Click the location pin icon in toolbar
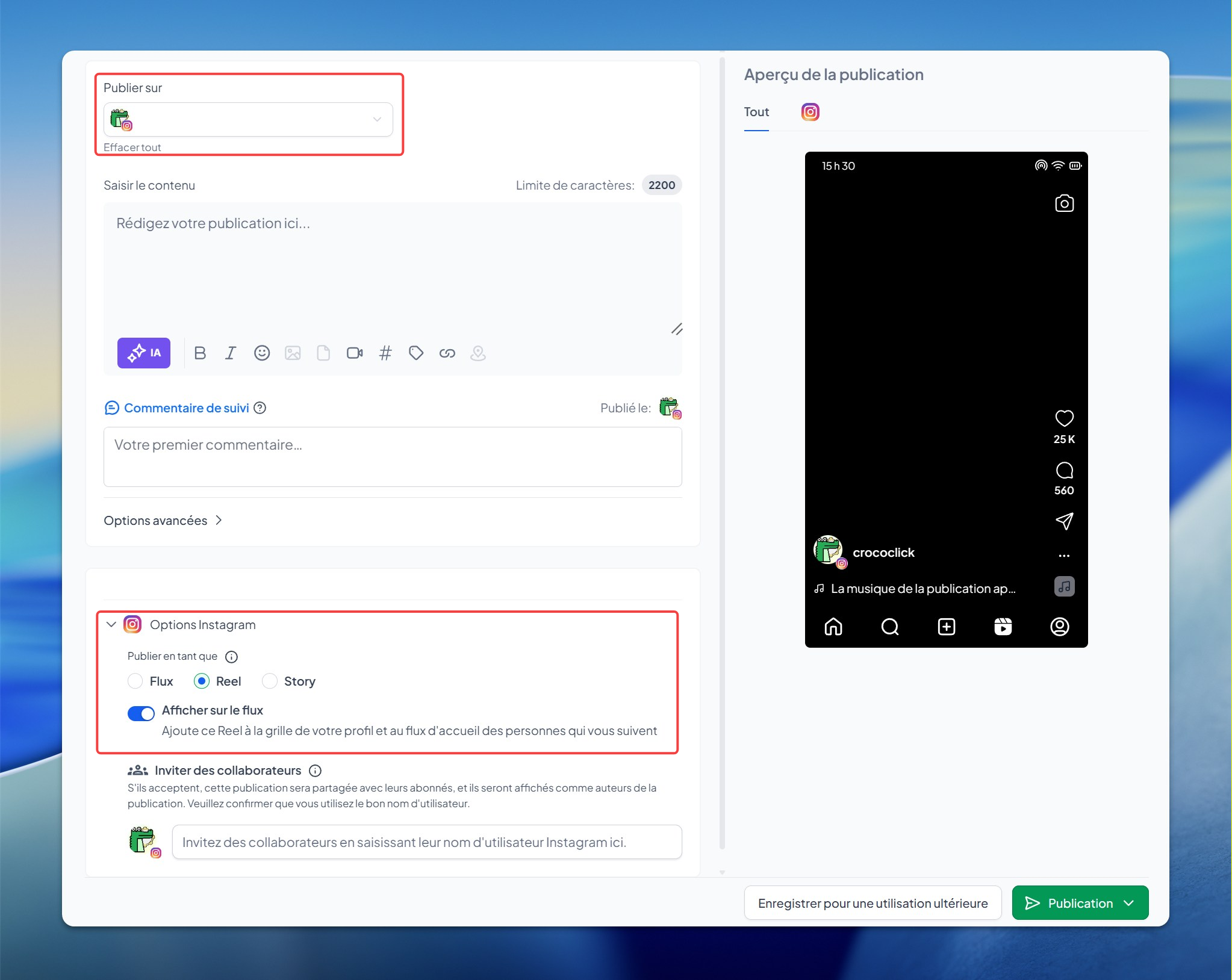 pos(478,353)
